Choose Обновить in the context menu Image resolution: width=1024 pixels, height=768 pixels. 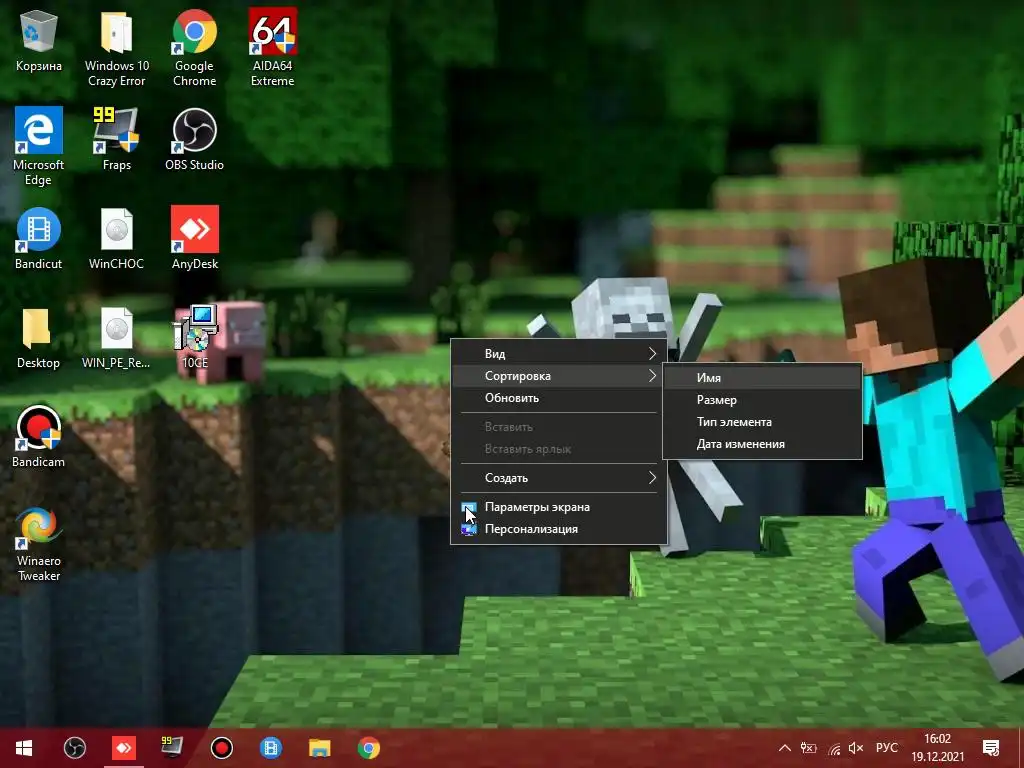pyautogui.click(x=559, y=398)
